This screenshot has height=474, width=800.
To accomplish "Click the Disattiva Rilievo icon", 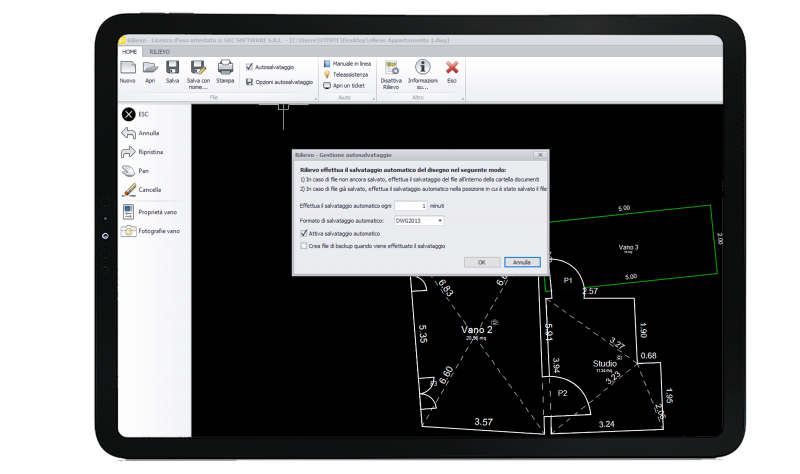I will [391, 68].
